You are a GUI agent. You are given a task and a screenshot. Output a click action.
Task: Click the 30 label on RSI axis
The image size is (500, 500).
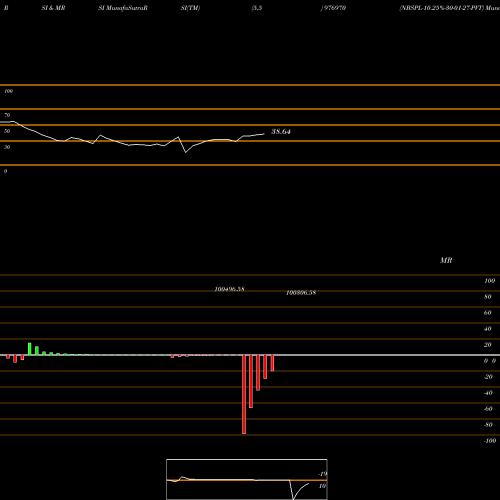tap(7, 147)
